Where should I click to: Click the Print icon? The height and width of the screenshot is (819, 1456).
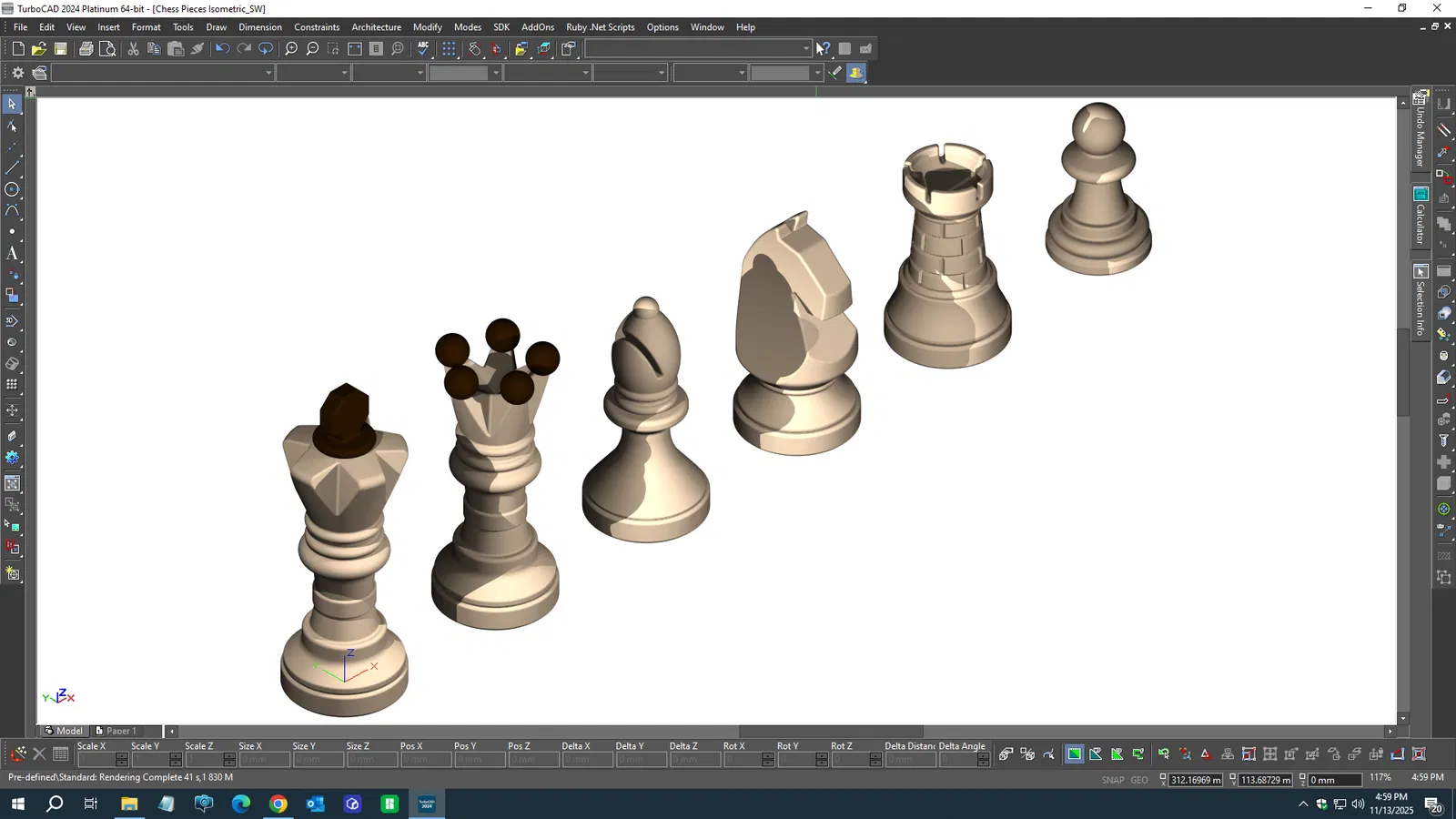click(86, 49)
